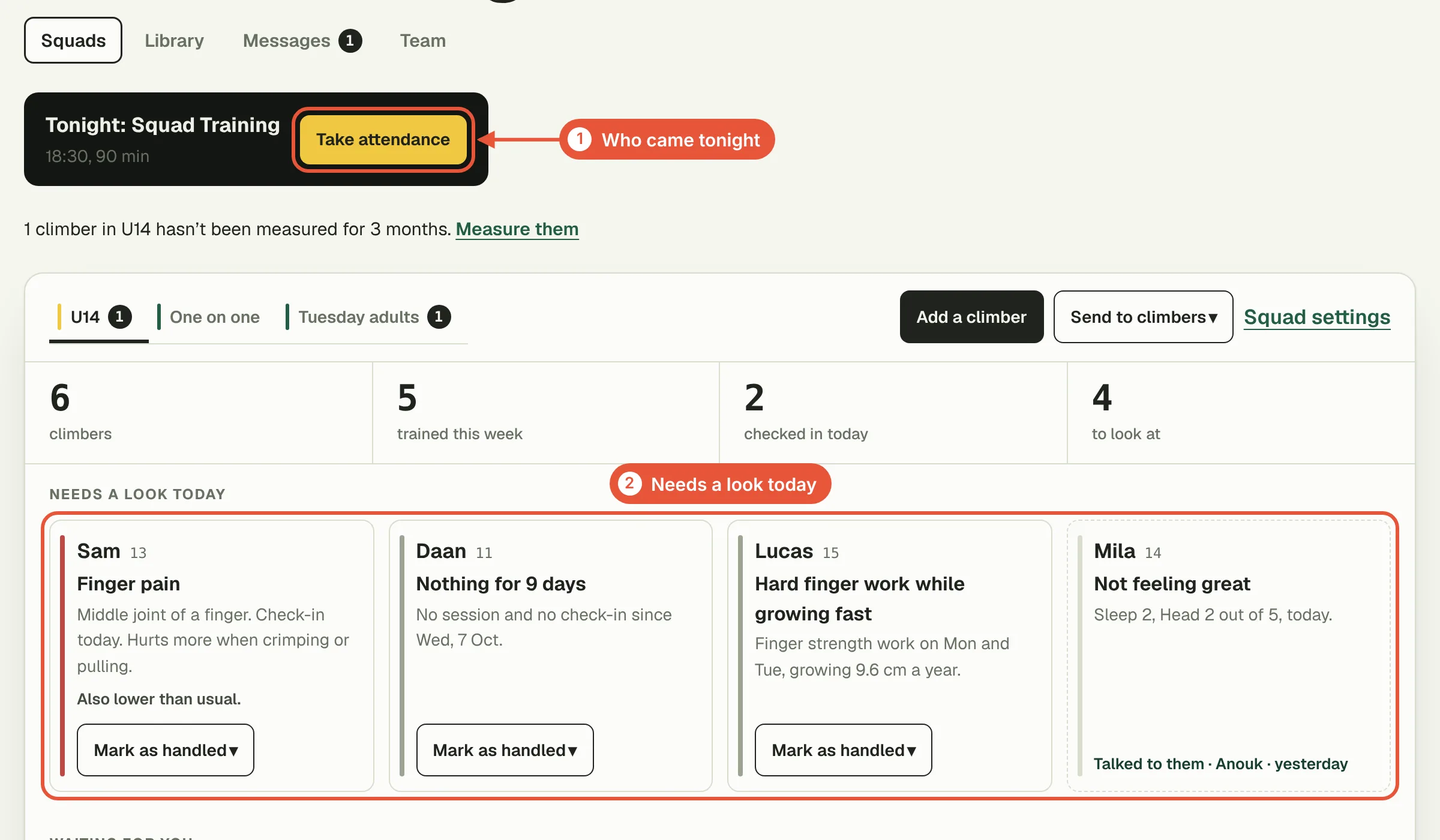This screenshot has height=840, width=1440.
Task: Select the U14 squad tab
Action: click(99, 317)
